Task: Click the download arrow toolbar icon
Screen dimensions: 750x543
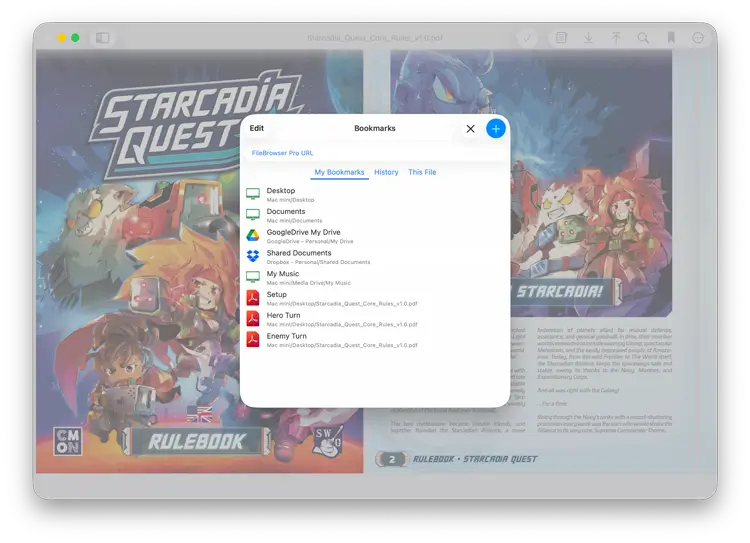Action: pyautogui.click(x=589, y=38)
